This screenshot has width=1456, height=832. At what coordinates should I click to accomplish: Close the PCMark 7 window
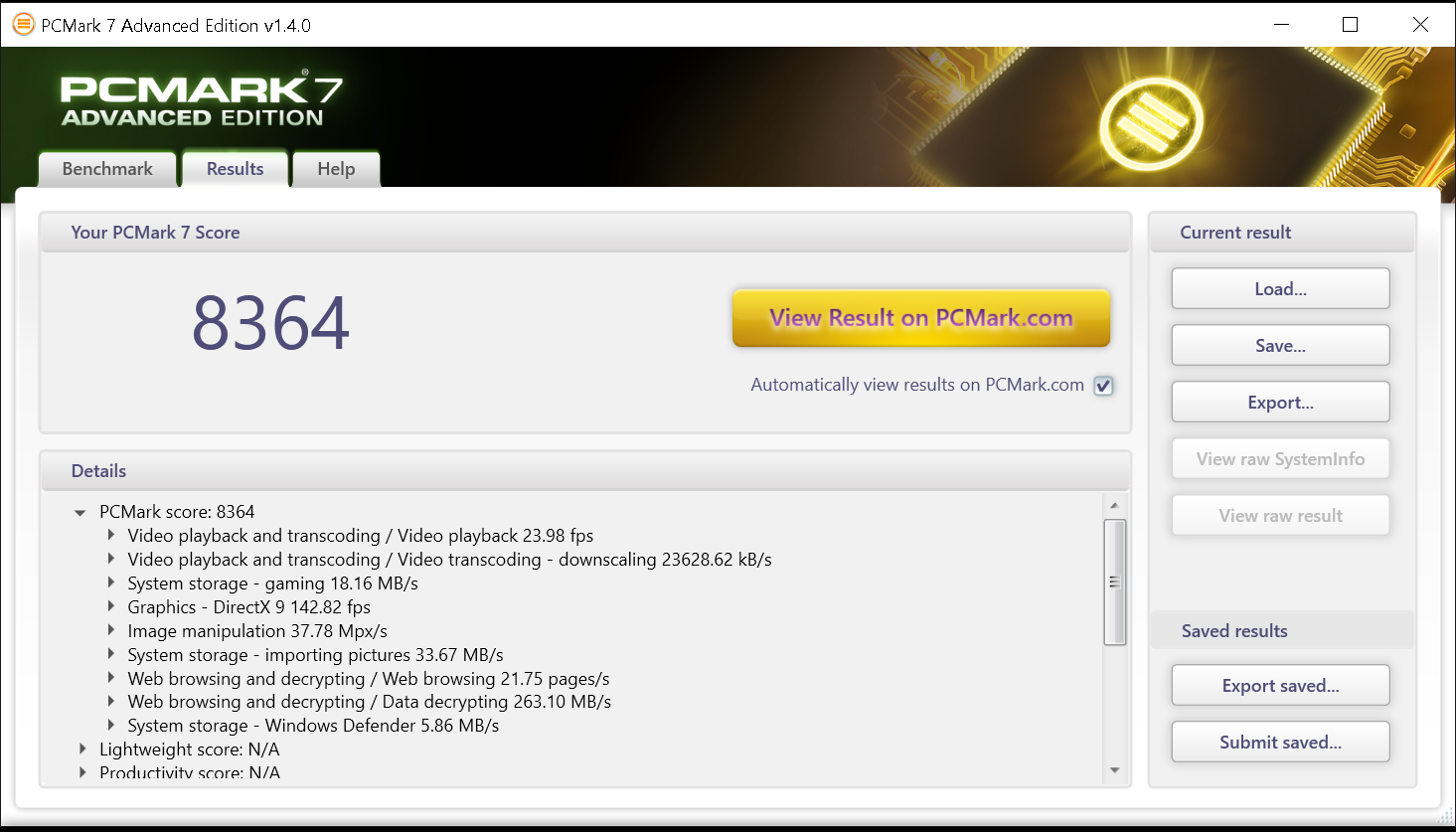(1420, 25)
